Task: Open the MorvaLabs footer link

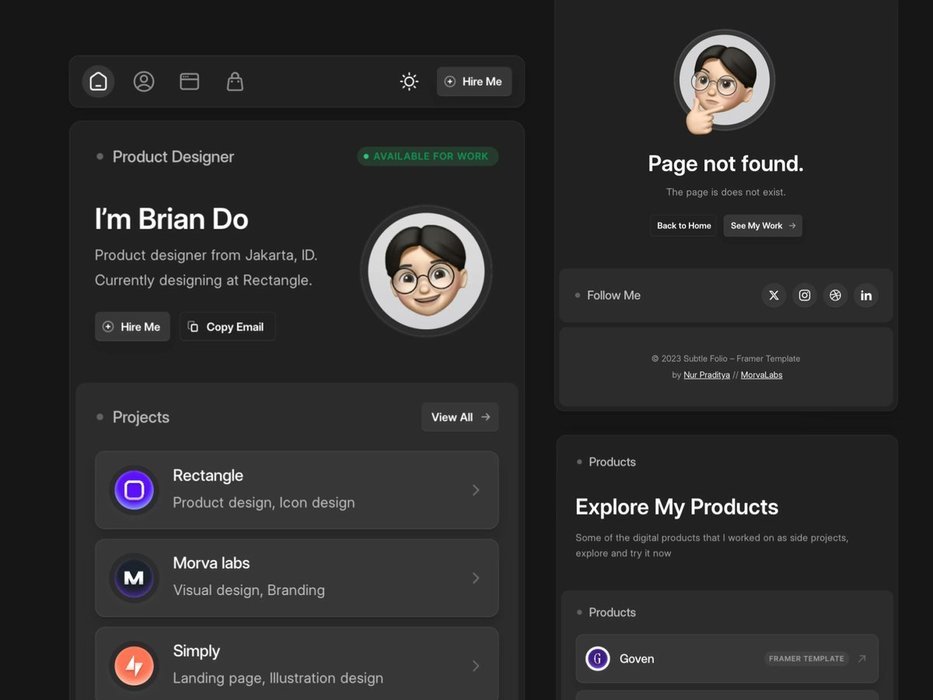Action: point(761,375)
